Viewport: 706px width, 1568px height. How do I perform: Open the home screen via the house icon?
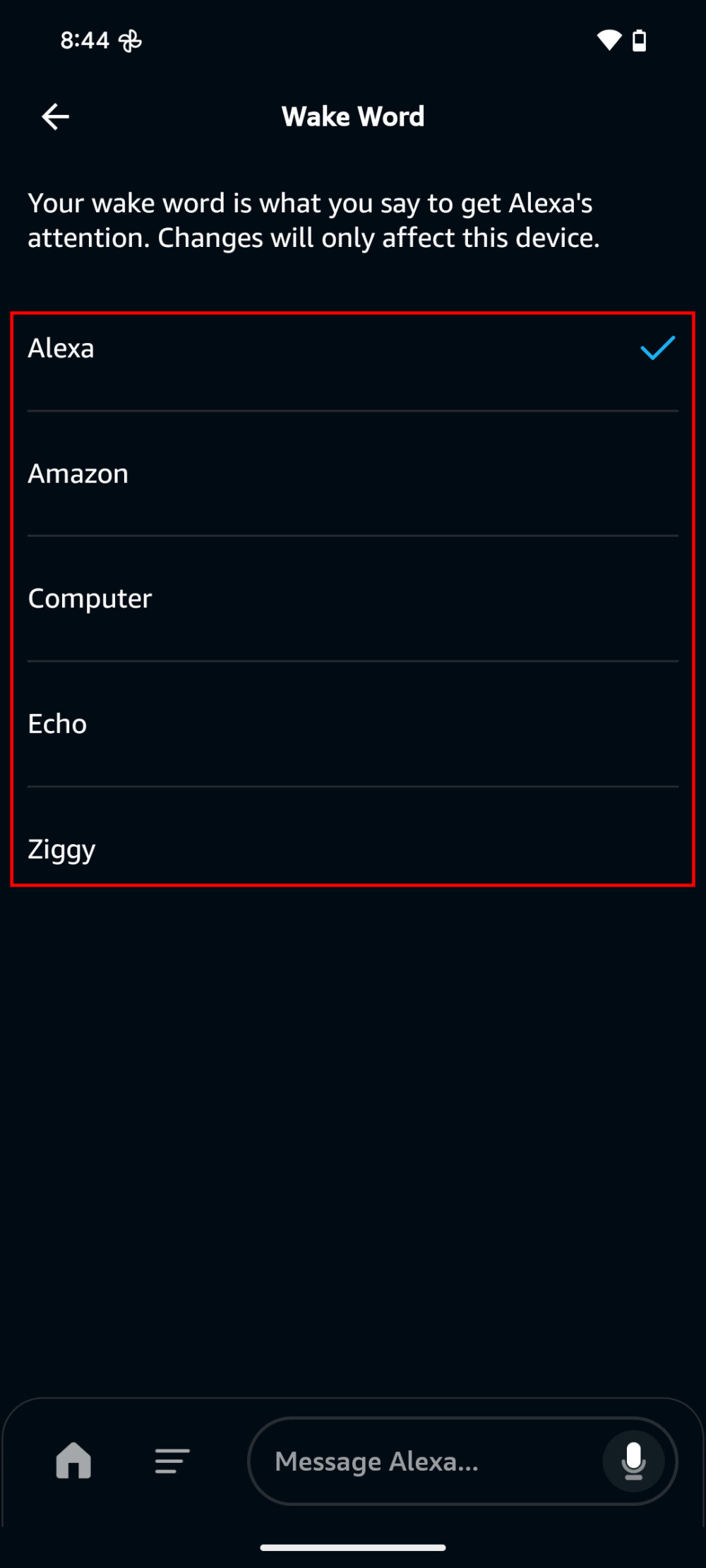click(x=73, y=1461)
